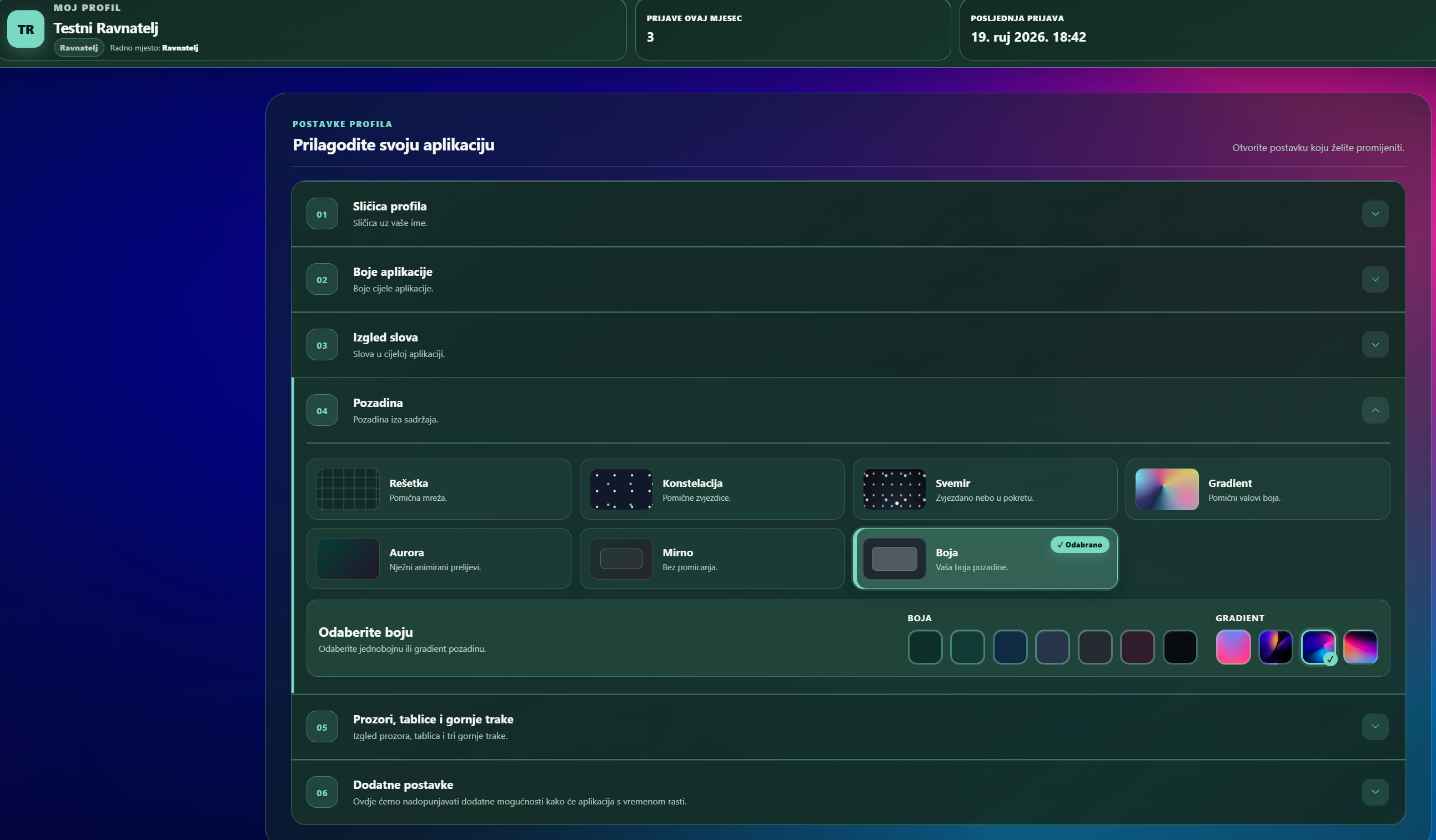Click the Svemir starfield preview thumbnail

(x=894, y=489)
